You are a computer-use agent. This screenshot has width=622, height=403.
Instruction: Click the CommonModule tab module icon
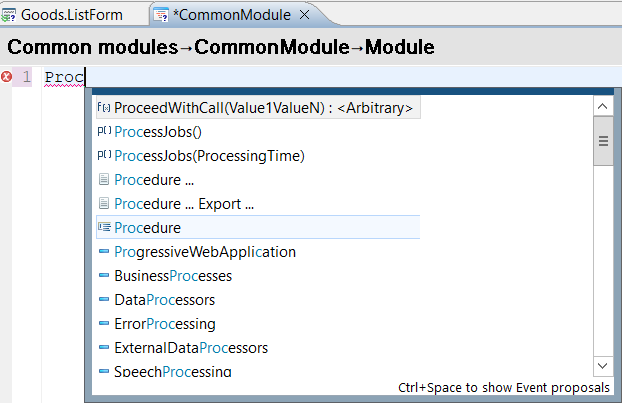(x=161, y=15)
